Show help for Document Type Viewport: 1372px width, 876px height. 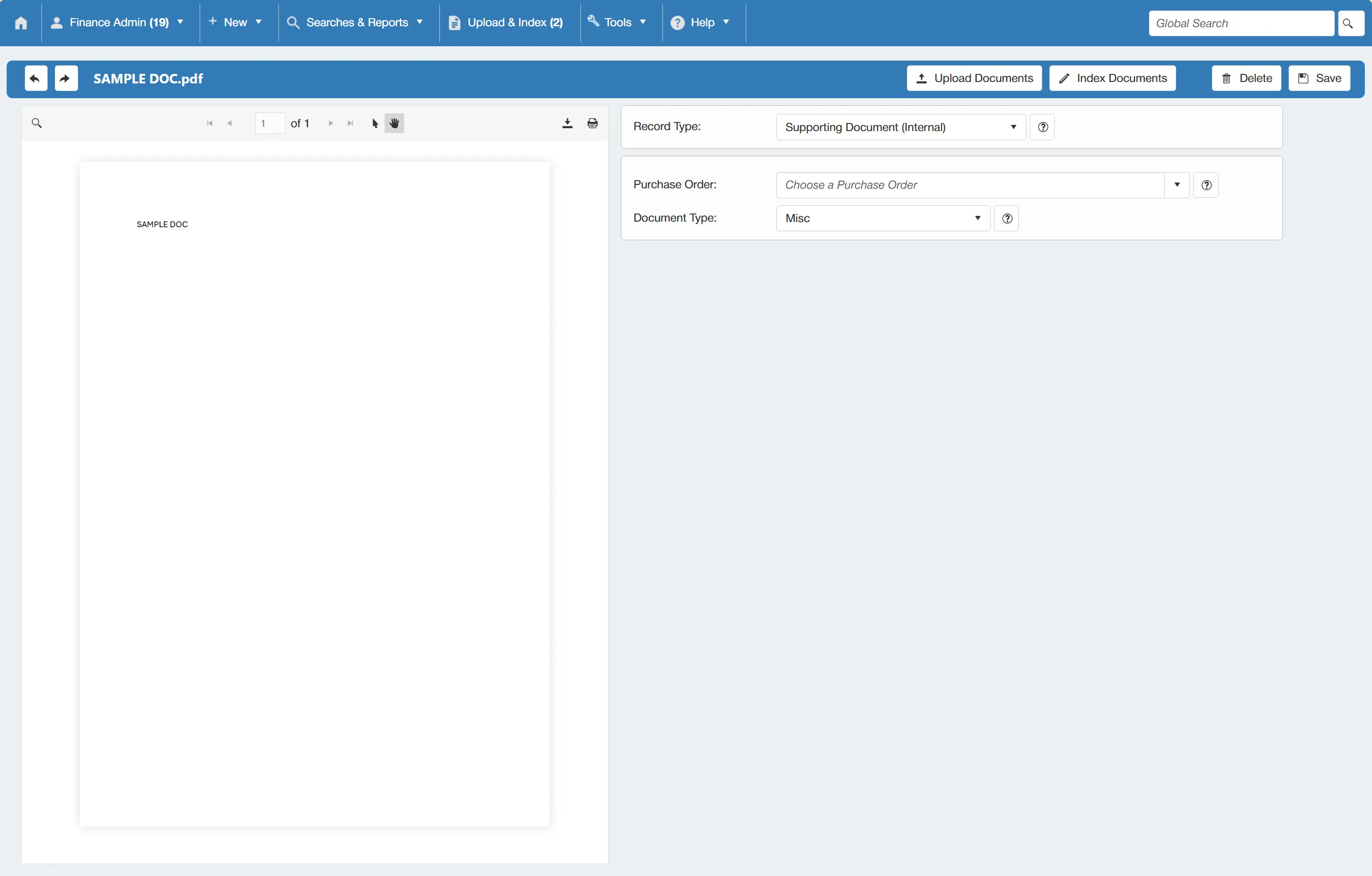(1007, 218)
